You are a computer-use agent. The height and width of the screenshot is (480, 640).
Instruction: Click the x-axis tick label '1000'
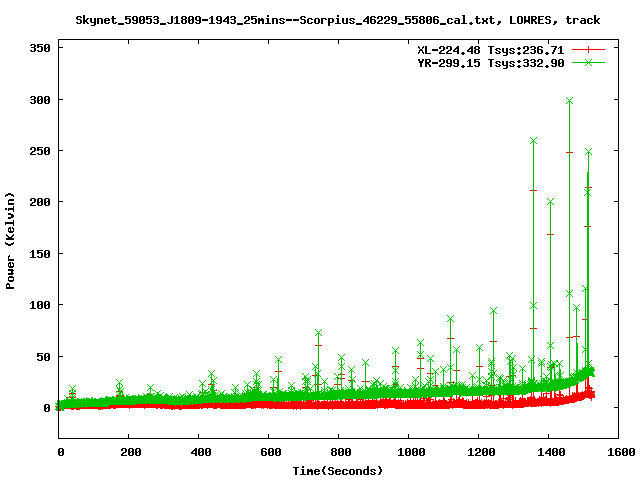point(411,452)
